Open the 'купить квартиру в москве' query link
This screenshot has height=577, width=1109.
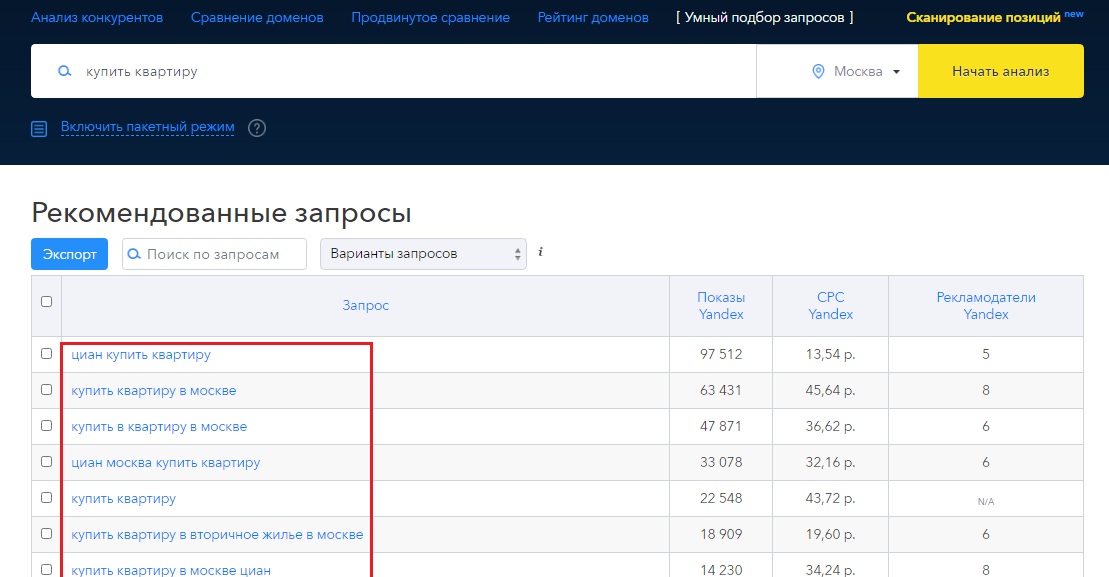coord(153,391)
